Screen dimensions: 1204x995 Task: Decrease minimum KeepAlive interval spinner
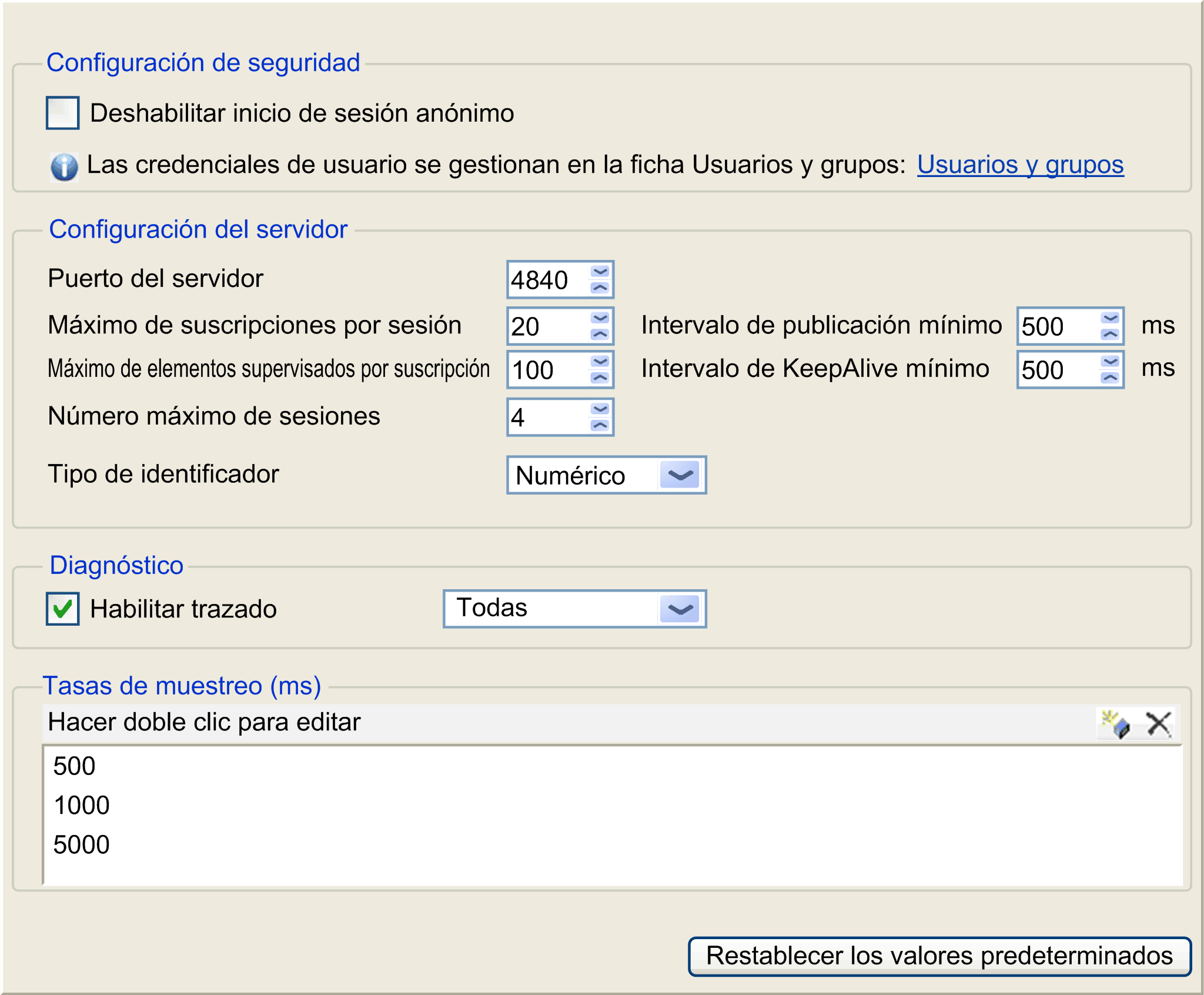(x=1111, y=362)
